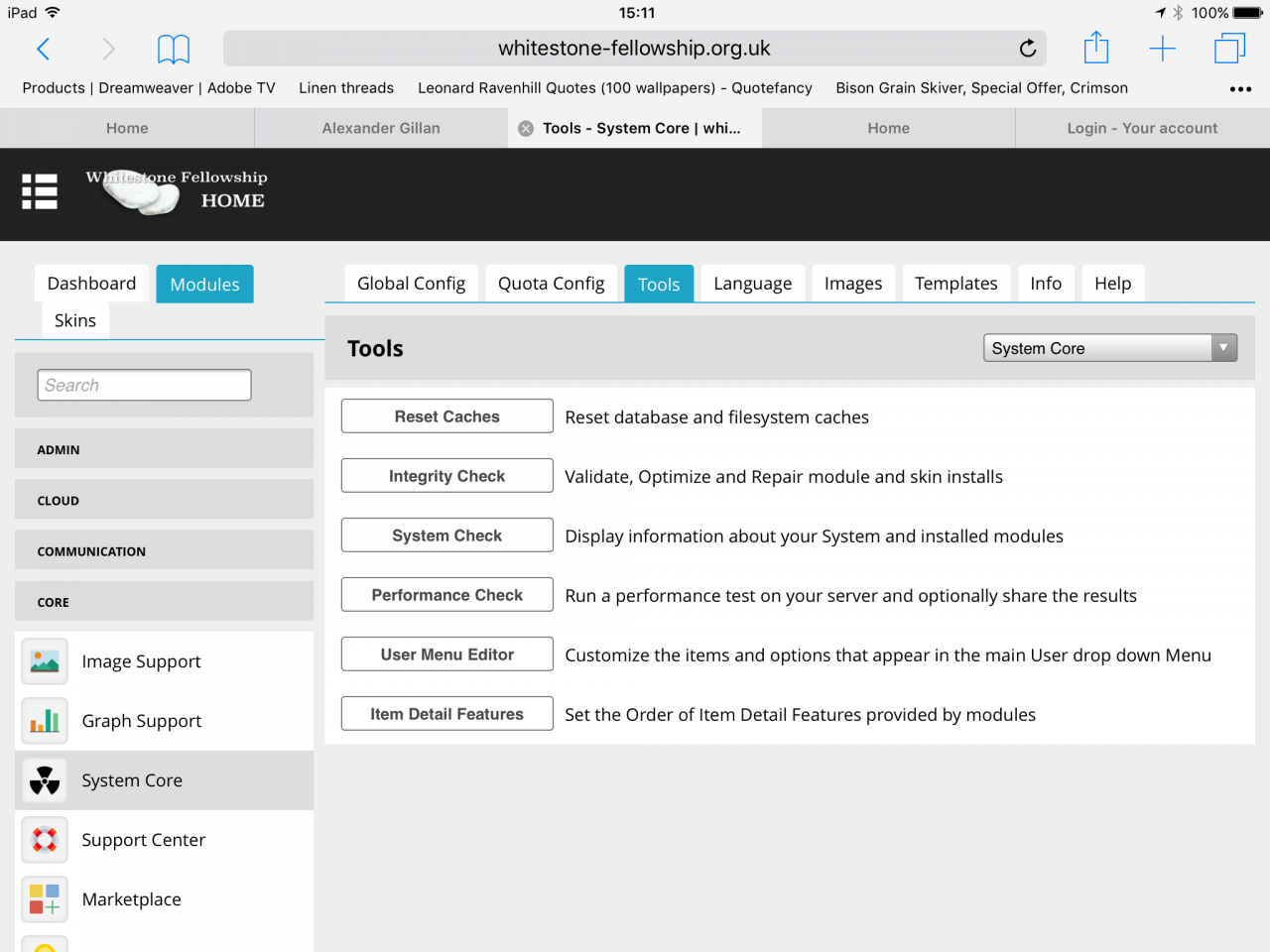Select Image Support module label
The height and width of the screenshot is (952, 1270).
[141, 661]
